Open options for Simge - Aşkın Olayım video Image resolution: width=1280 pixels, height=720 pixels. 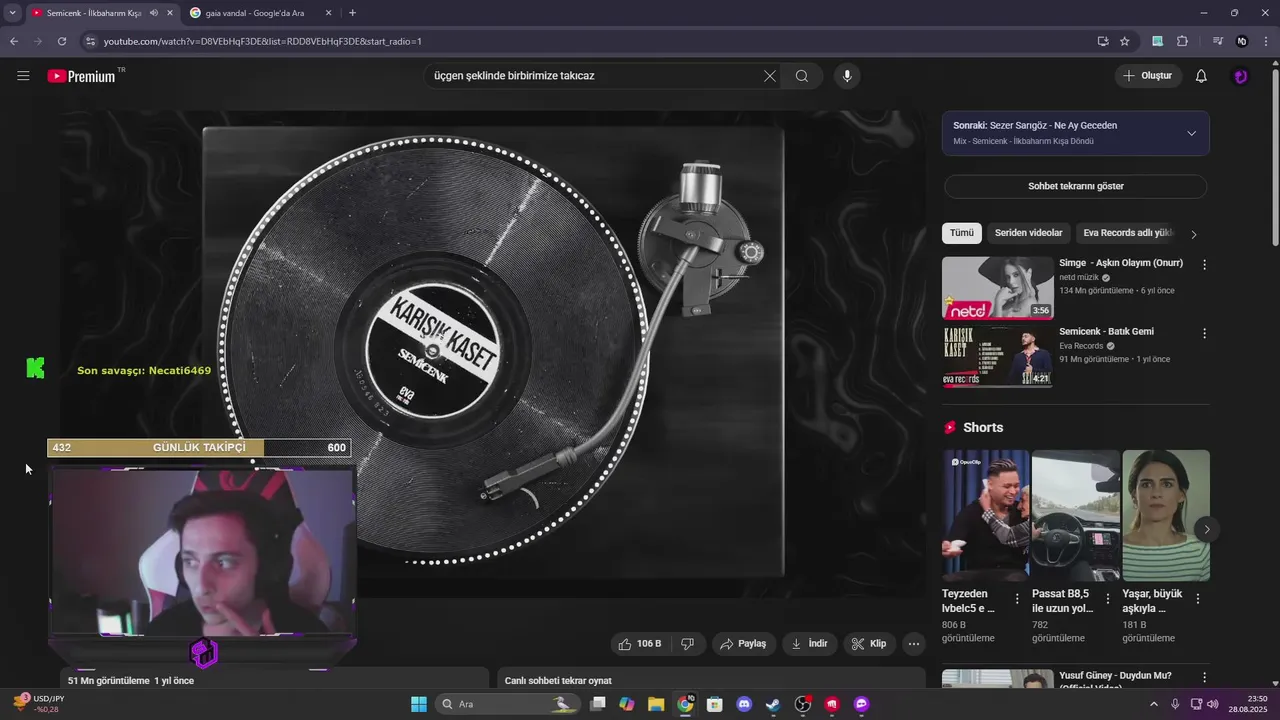(x=1204, y=265)
